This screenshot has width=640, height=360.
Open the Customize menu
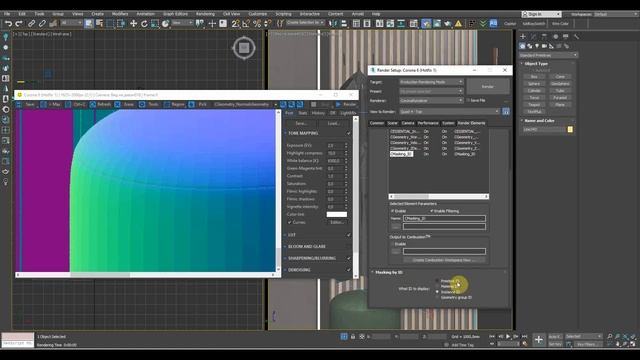click(258, 14)
